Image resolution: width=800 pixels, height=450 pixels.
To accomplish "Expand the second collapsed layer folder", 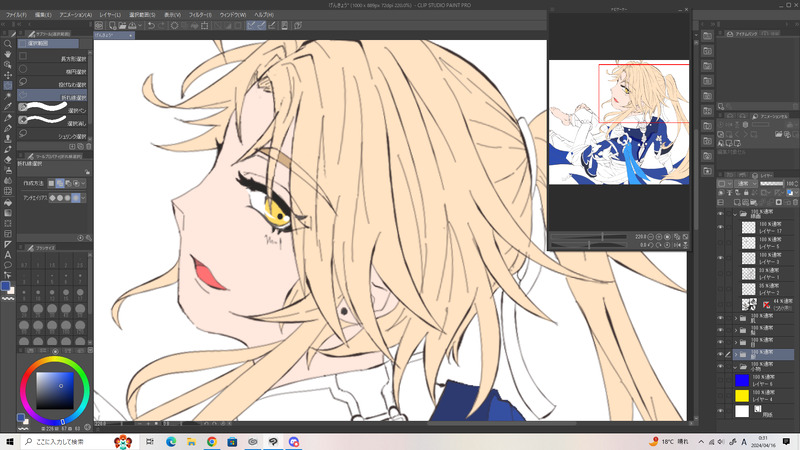I will click(x=736, y=330).
